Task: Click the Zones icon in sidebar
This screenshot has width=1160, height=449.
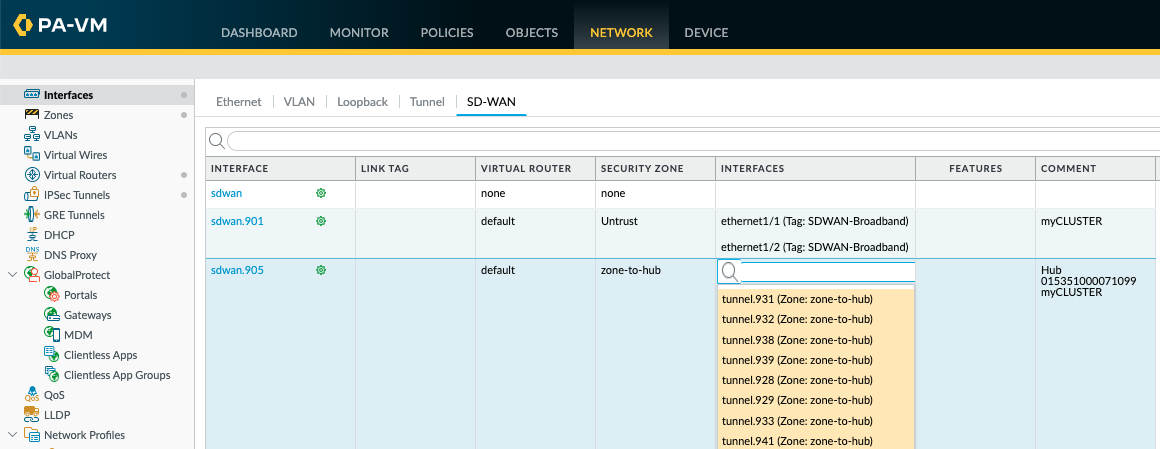Action: [31, 115]
